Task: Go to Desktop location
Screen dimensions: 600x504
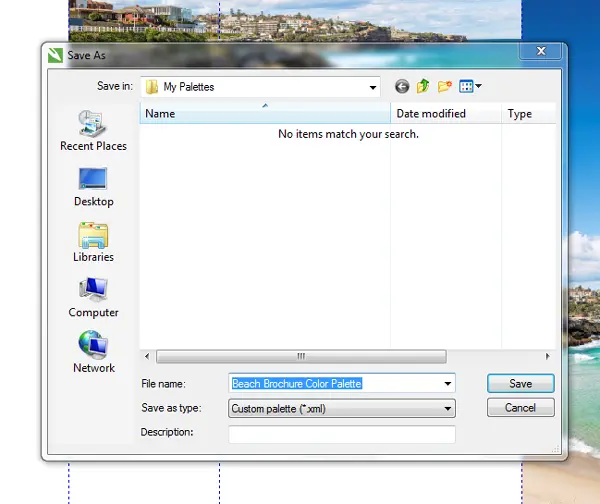Action: click(93, 187)
